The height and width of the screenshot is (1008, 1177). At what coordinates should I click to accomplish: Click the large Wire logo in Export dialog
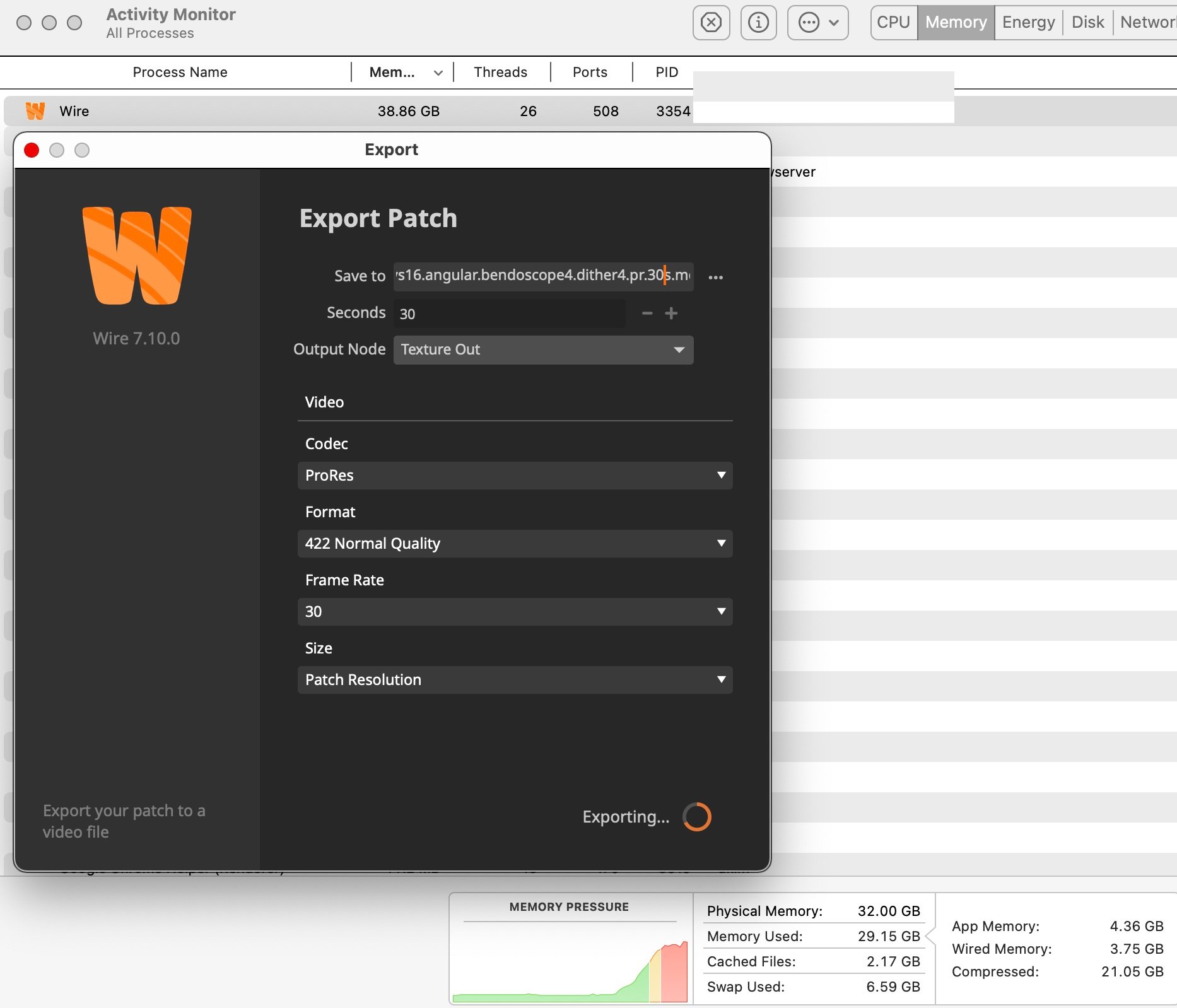tap(137, 255)
